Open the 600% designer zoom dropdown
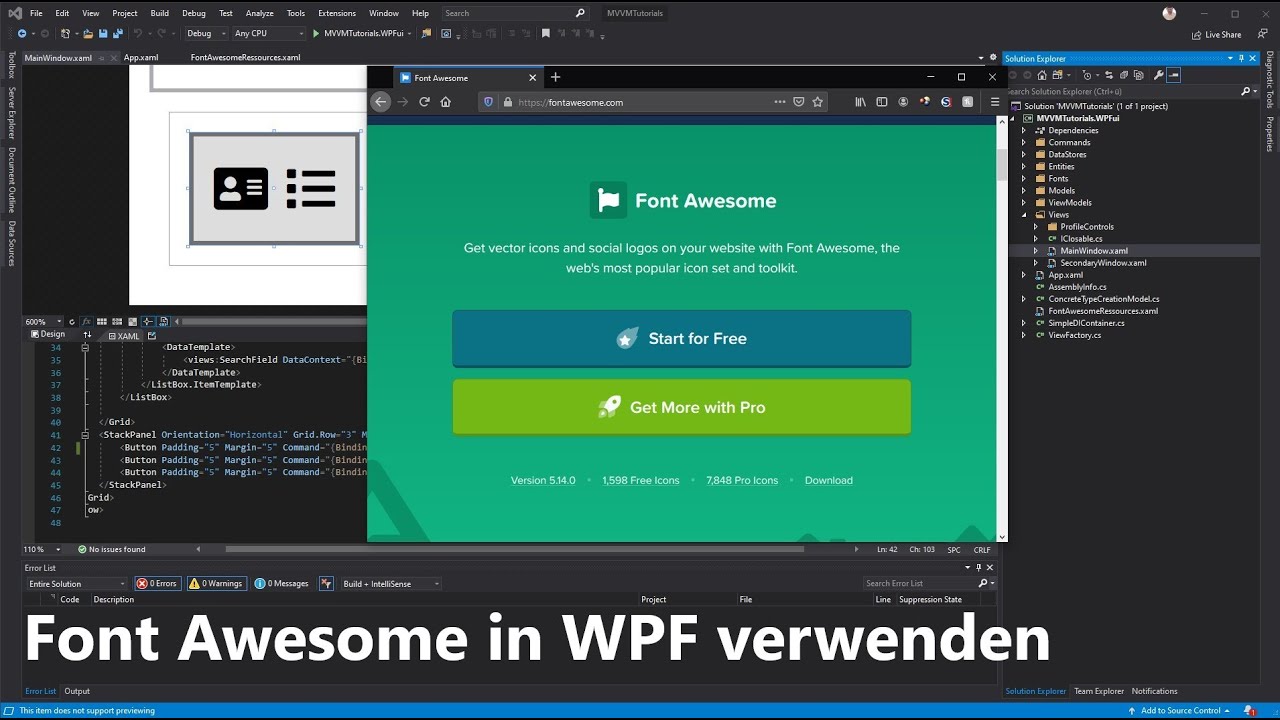 [x=44, y=322]
